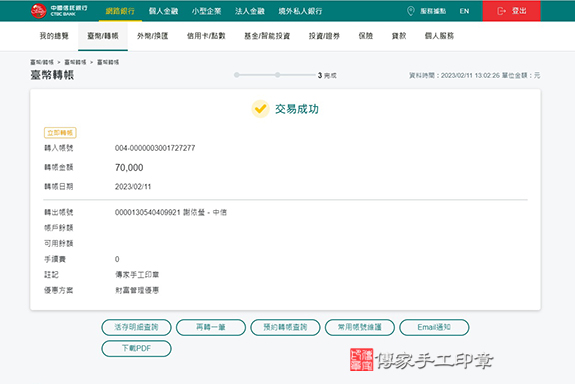Open the 個人金融 top menu
This screenshot has width=575, height=384.
pos(163,11)
